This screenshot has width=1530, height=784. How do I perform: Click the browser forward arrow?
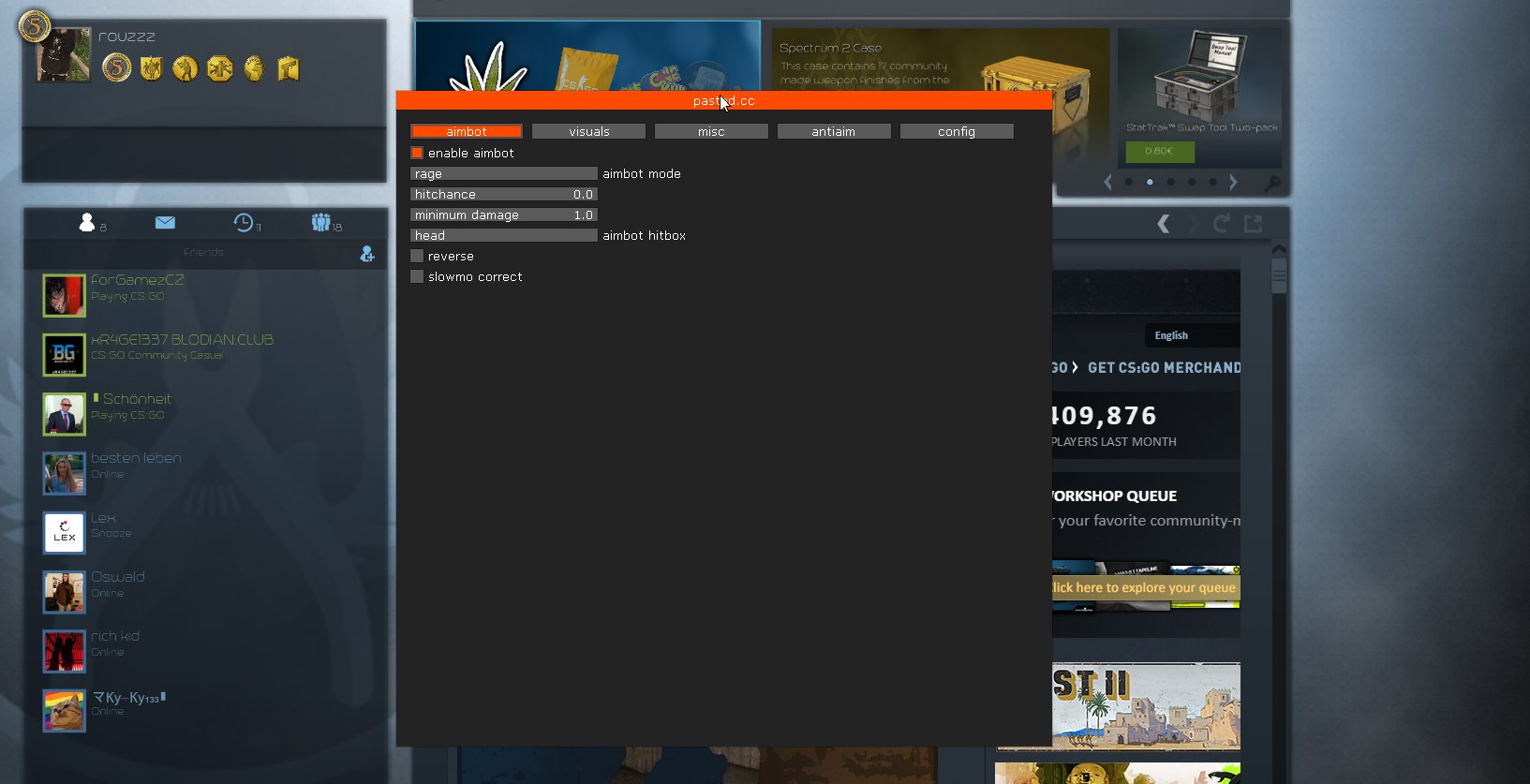point(1192,224)
